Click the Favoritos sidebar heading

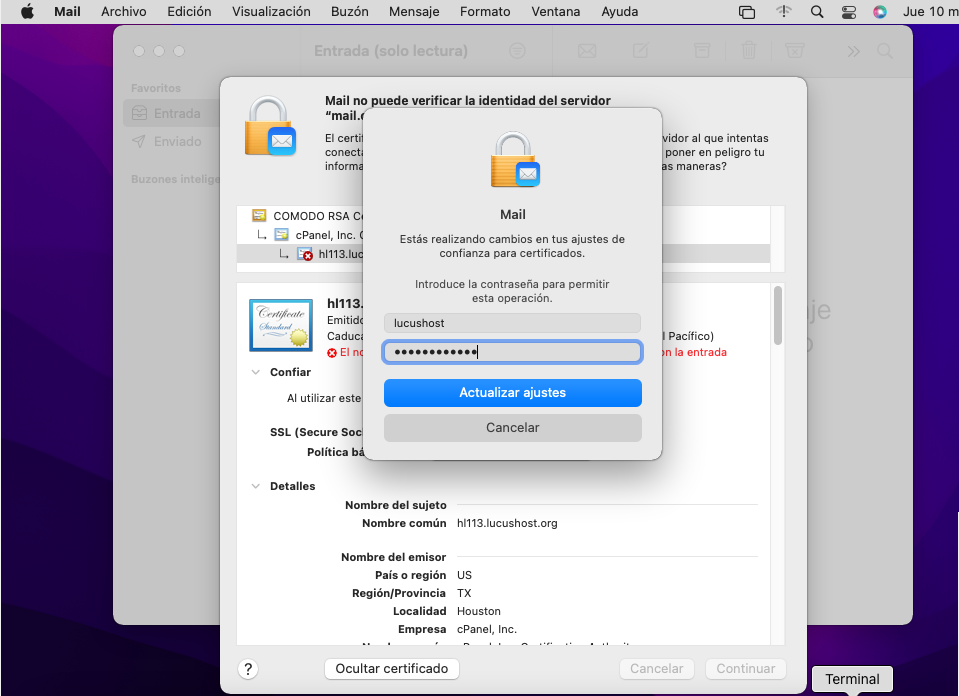156,88
